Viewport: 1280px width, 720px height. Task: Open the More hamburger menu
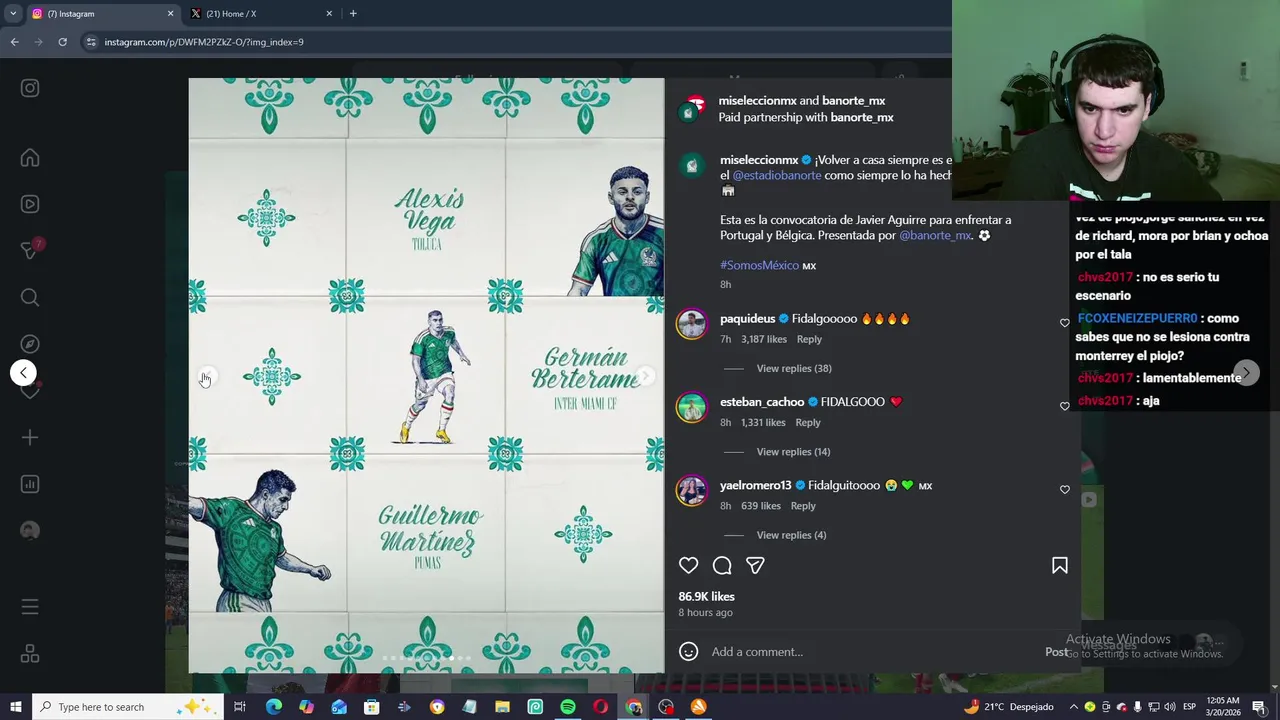pos(30,607)
